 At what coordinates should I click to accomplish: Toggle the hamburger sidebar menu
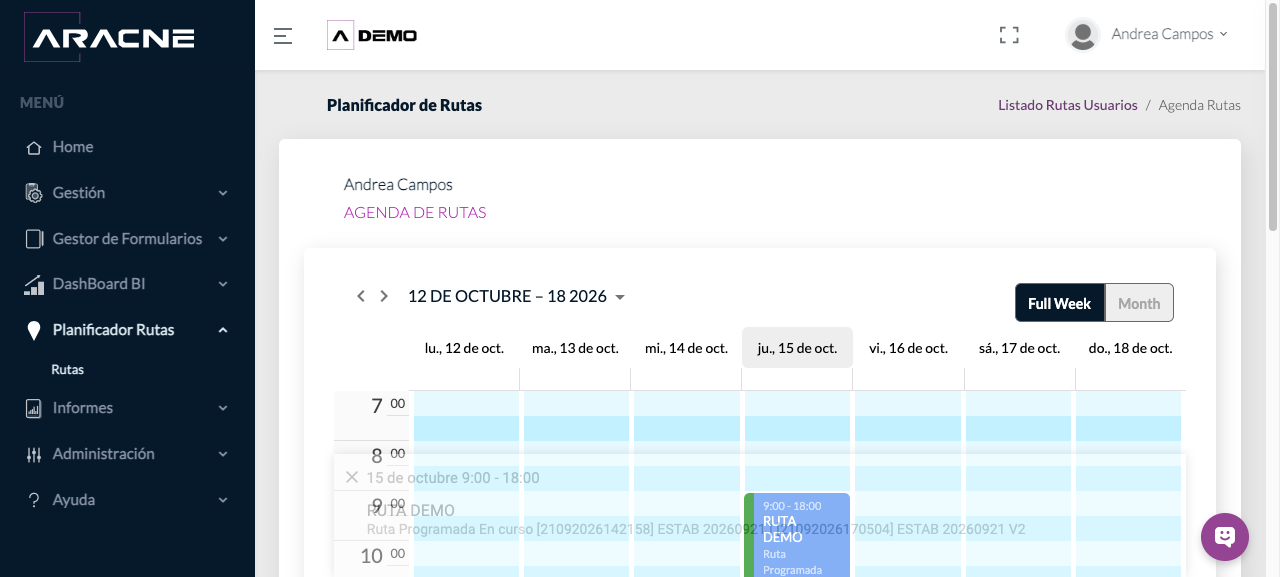[x=283, y=36]
